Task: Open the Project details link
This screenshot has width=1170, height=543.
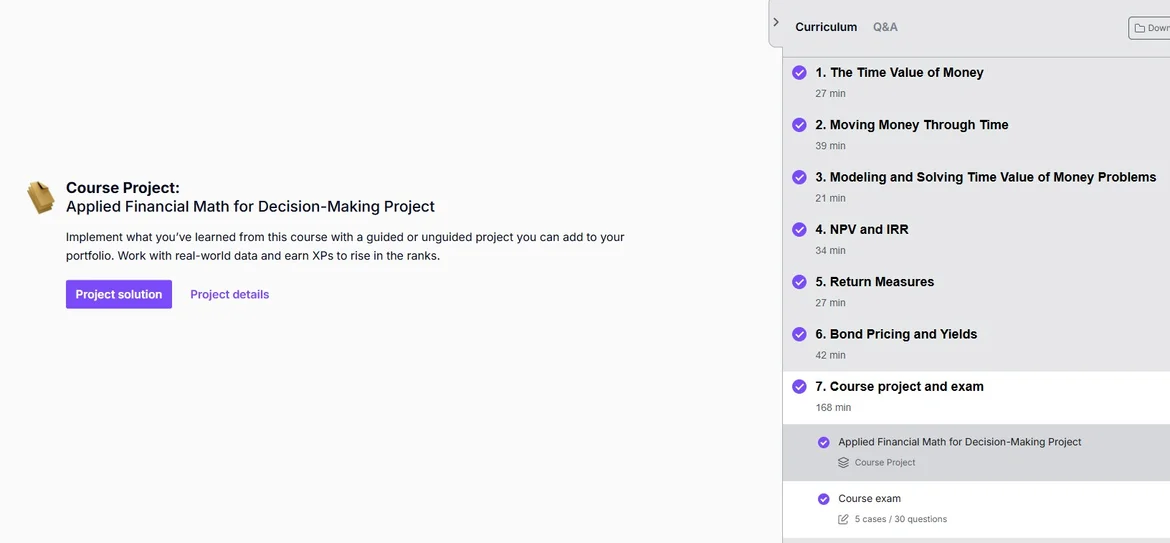Action: 229,294
